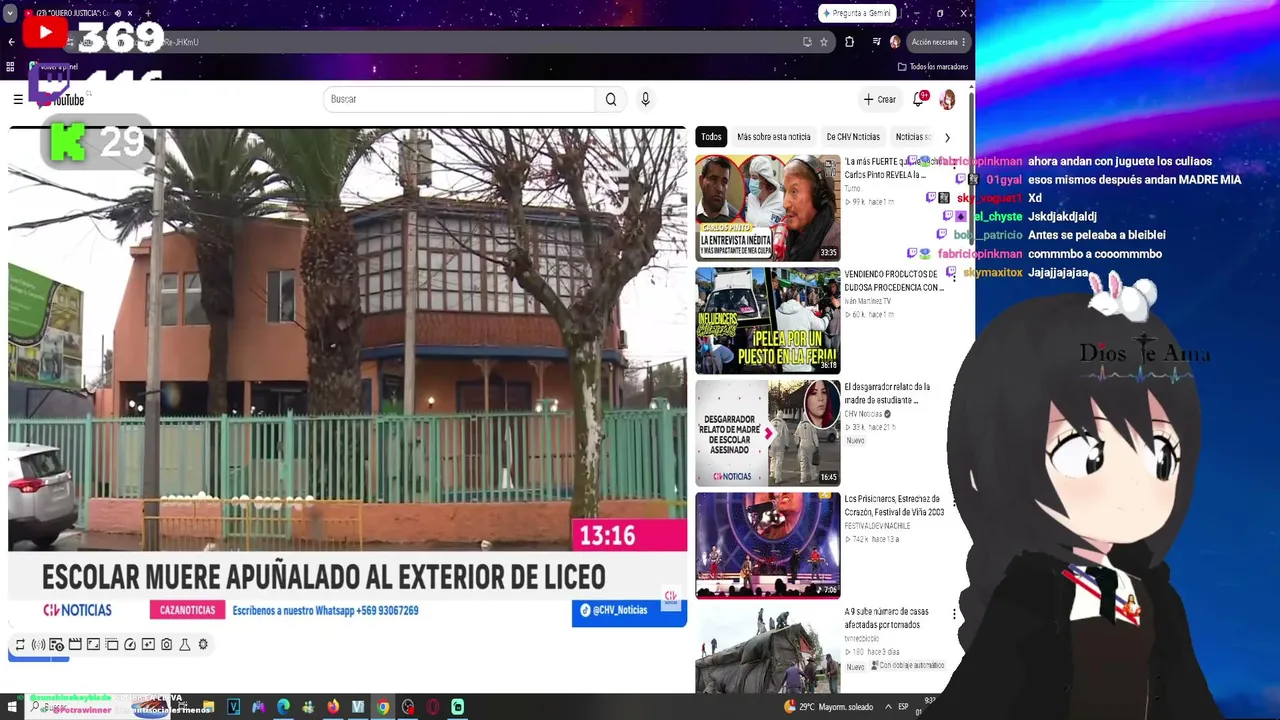
Task: Open the 'Desgarrador relato de madre' thumbnail
Action: coord(768,433)
